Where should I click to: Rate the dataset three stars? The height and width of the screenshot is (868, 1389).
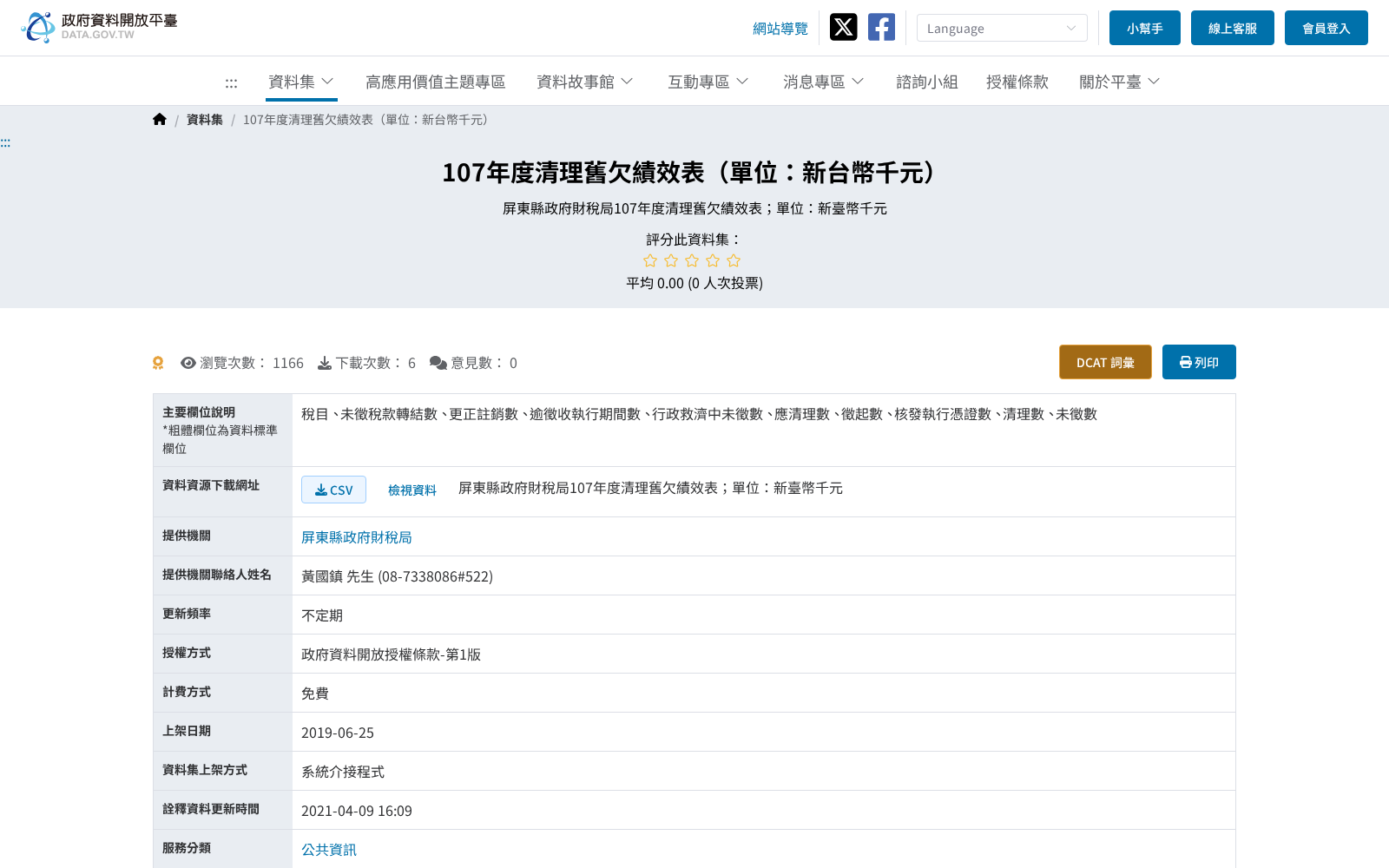pos(692,260)
